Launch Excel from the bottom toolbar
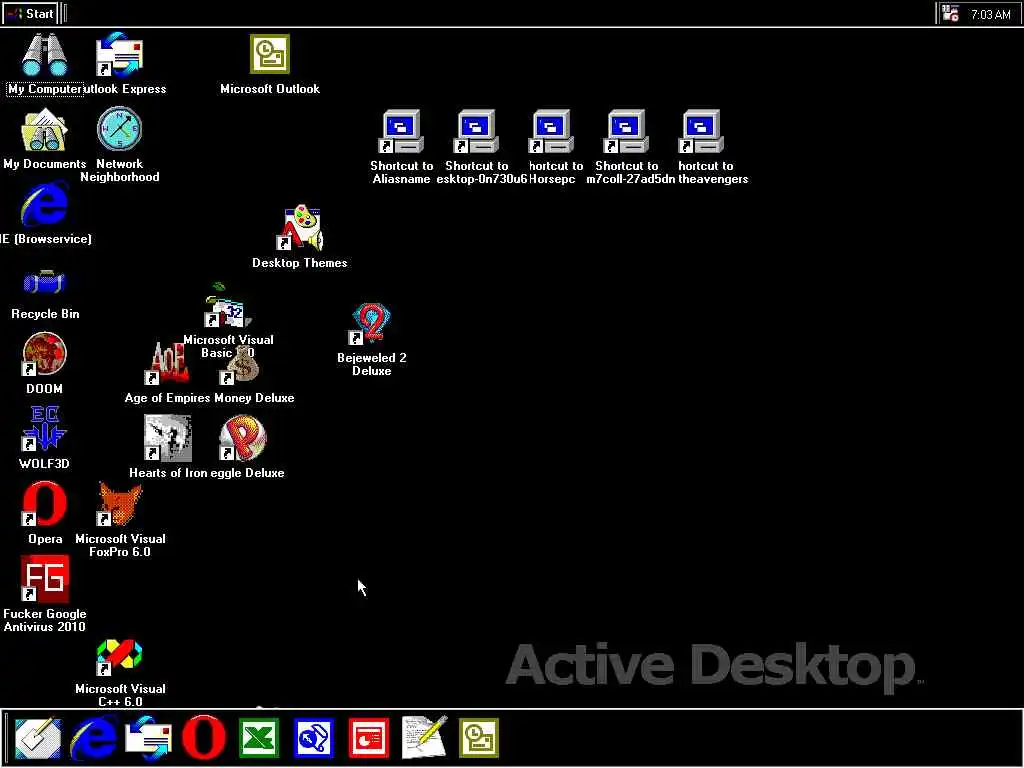The width and height of the screenshot is (1024, 768). click(259, 738)
